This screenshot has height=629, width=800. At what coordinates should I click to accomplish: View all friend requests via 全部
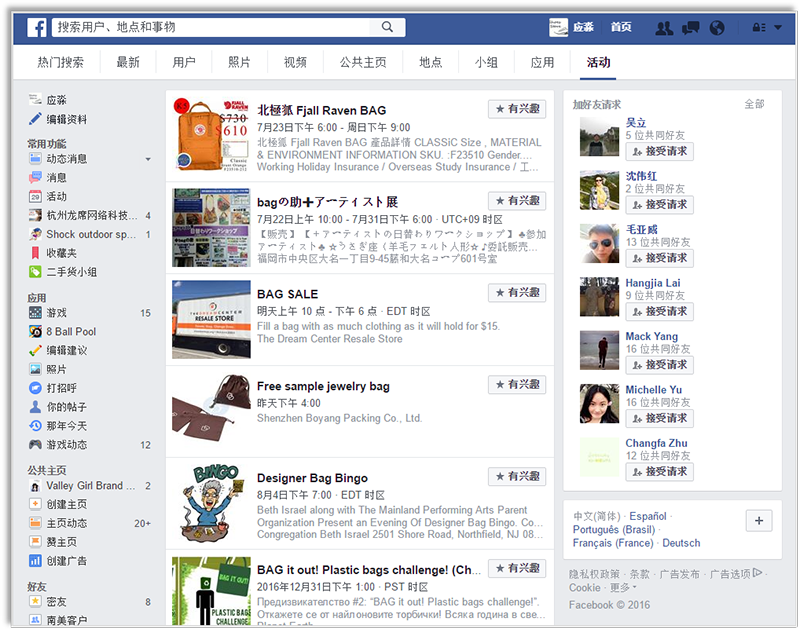[x=754, y=105]
